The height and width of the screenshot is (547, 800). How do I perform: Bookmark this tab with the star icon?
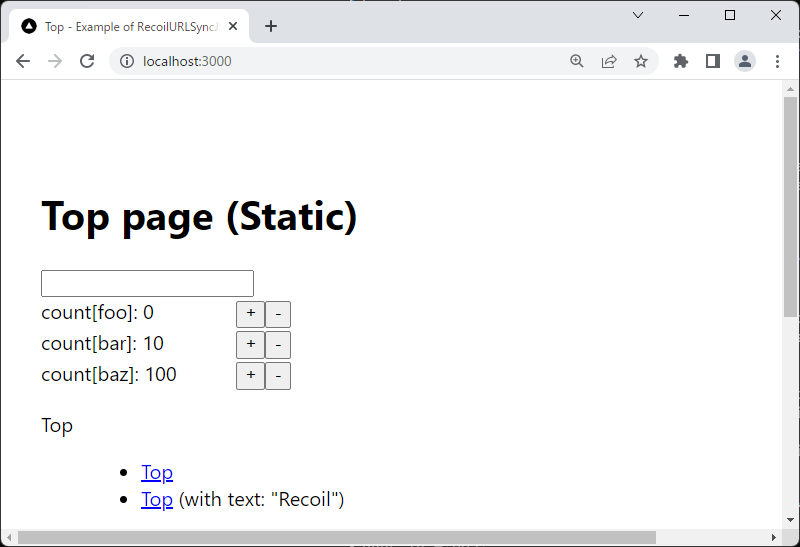(x=641, y=61)
